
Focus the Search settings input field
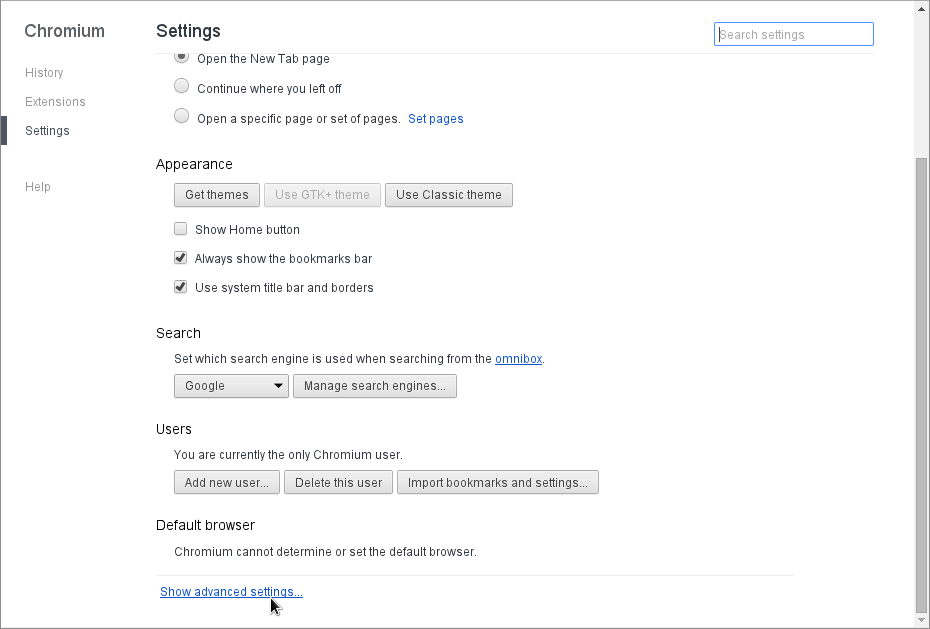[794, 35]
